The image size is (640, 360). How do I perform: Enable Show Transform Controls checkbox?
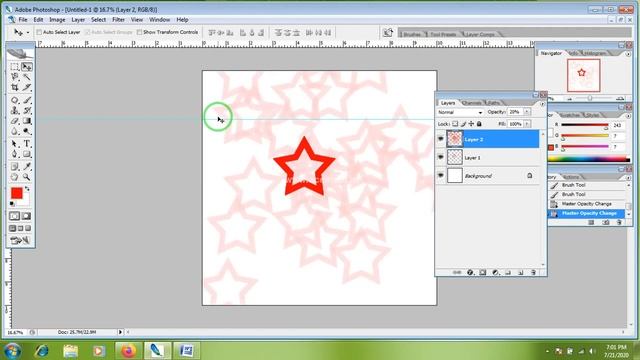coord(140,32)
